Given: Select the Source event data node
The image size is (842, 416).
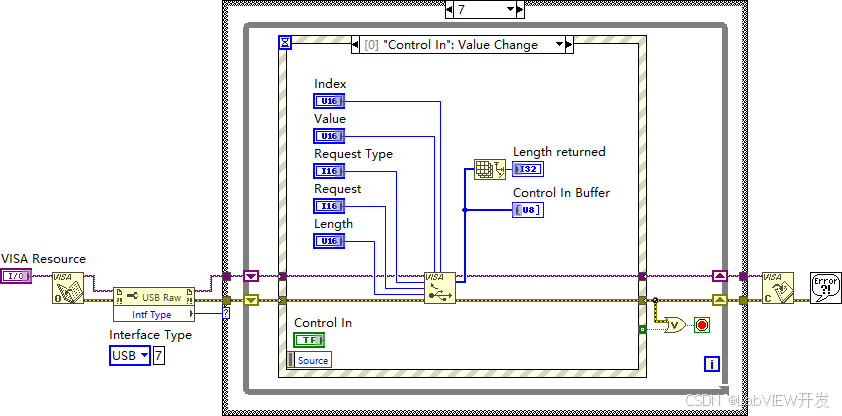Looking at the screenshot, I should (x=309, y=360).
